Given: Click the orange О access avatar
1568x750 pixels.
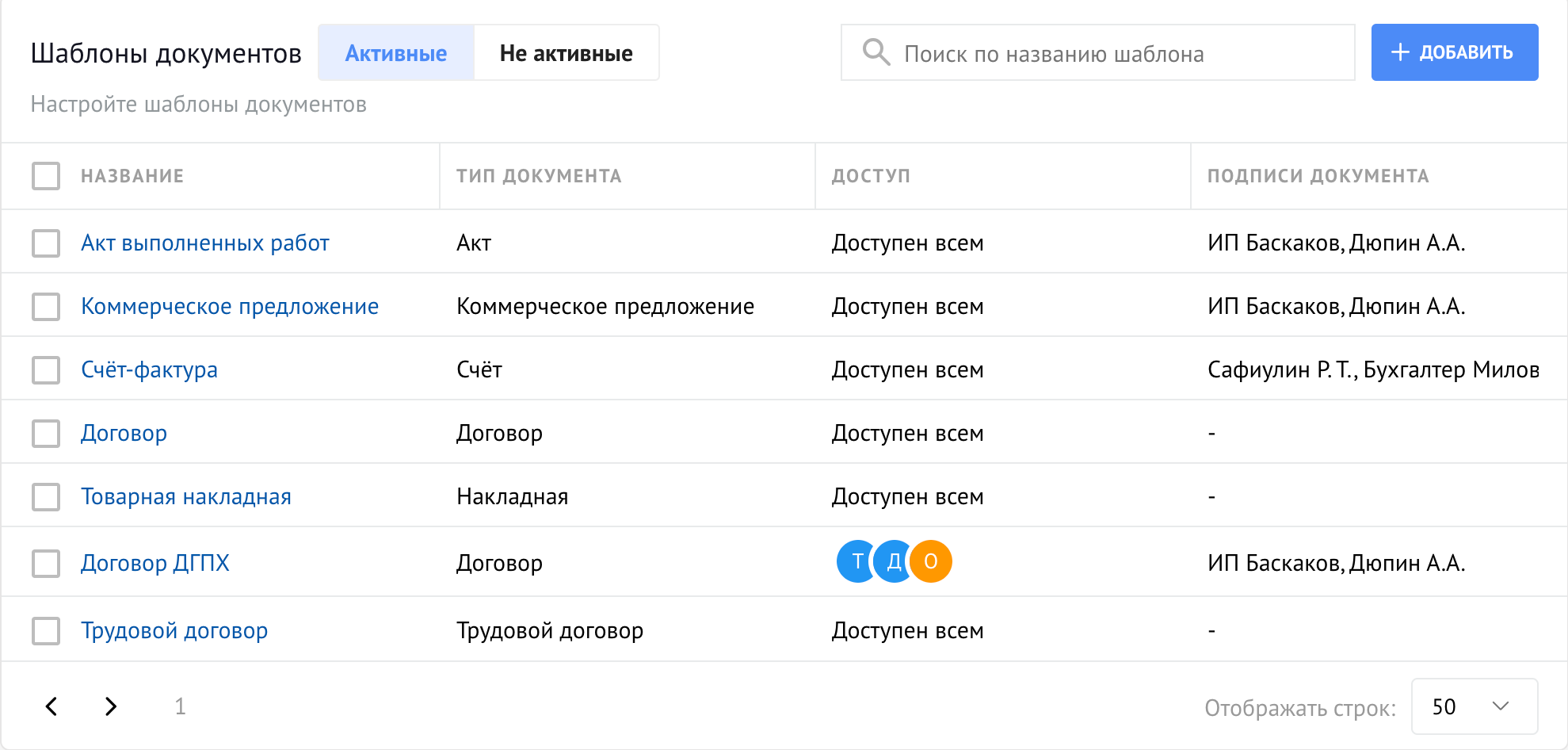Looking at the screenshot, I should (x=931, y=561).
